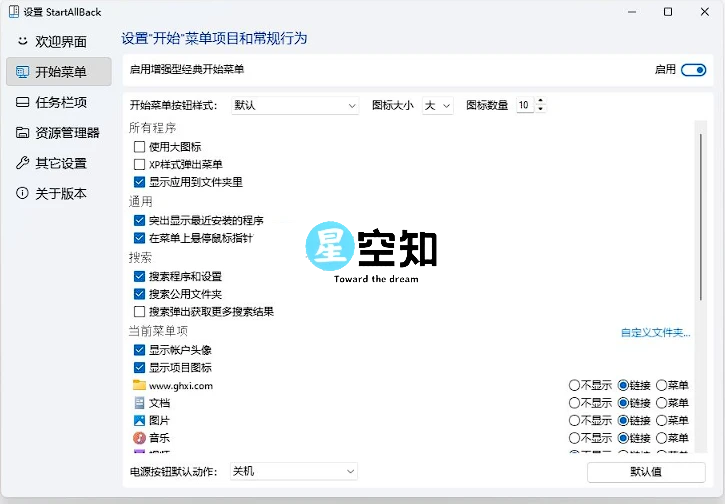Click the www.ghxi.com item label
Screen dimensions: 725x504
[181, 386]
